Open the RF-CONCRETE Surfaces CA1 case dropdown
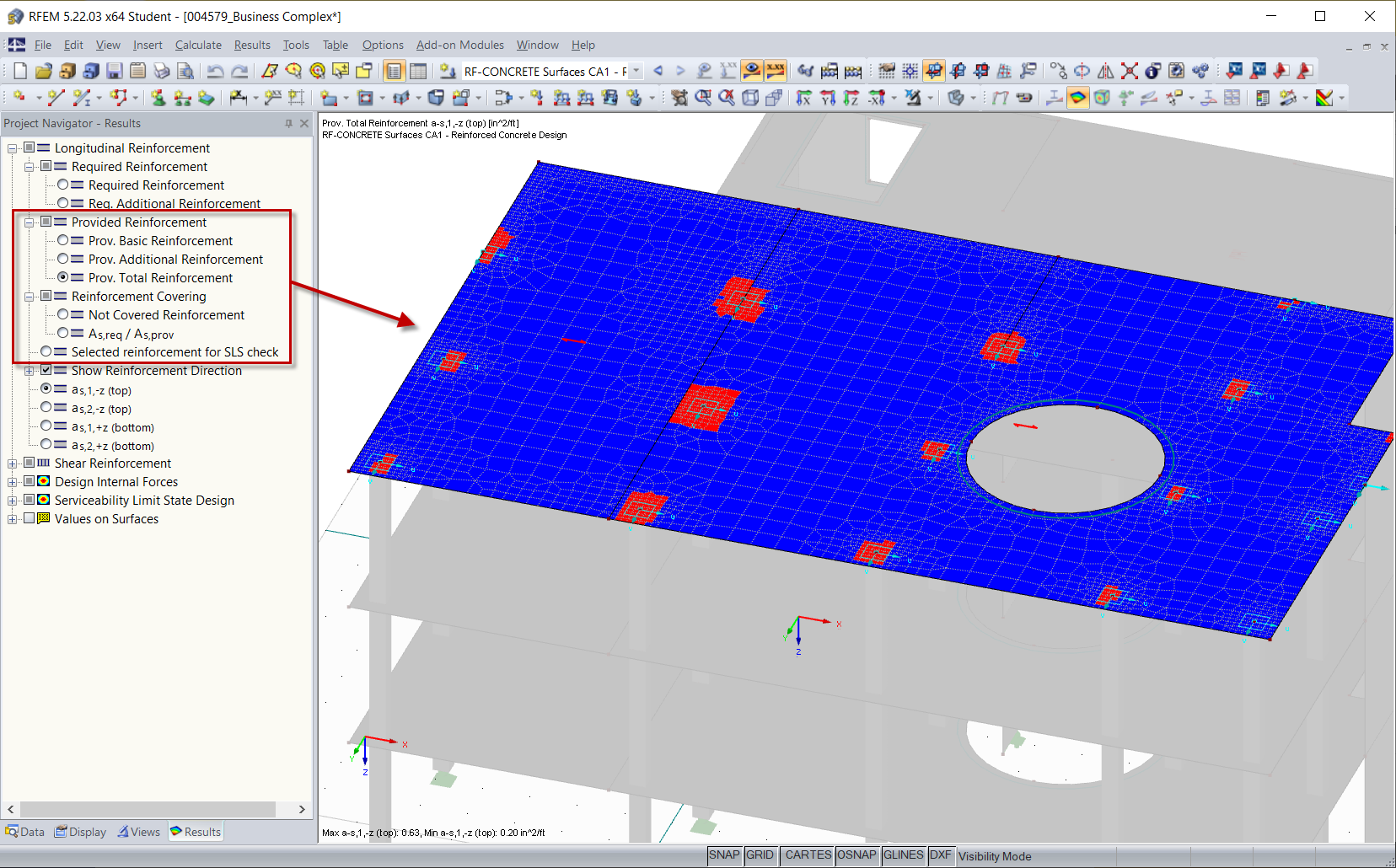Image resolution: width=1396 pixels, height=868 pixels. [635, 71]
